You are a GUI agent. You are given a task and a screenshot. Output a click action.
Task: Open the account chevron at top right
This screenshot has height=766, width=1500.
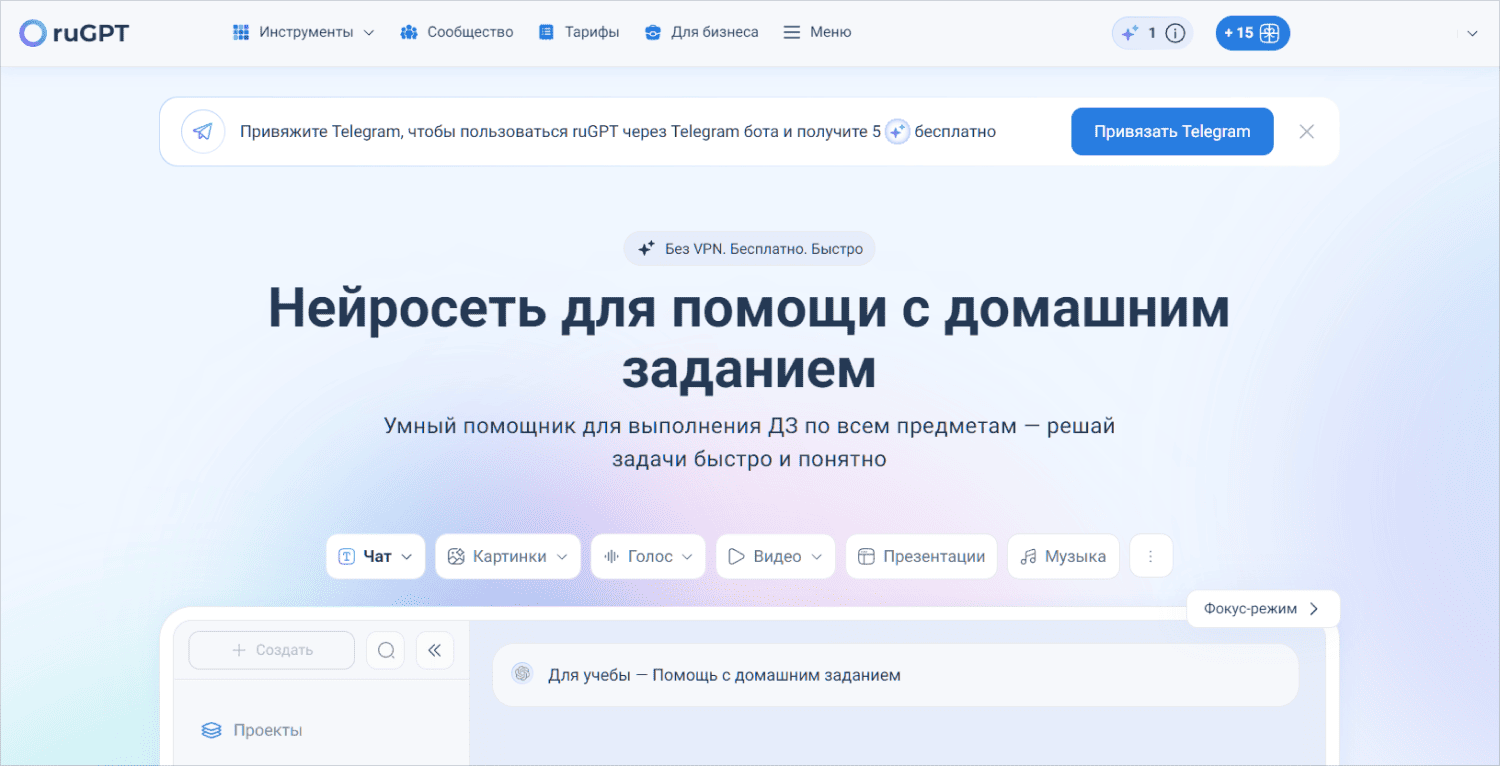tap(1473, 32)
